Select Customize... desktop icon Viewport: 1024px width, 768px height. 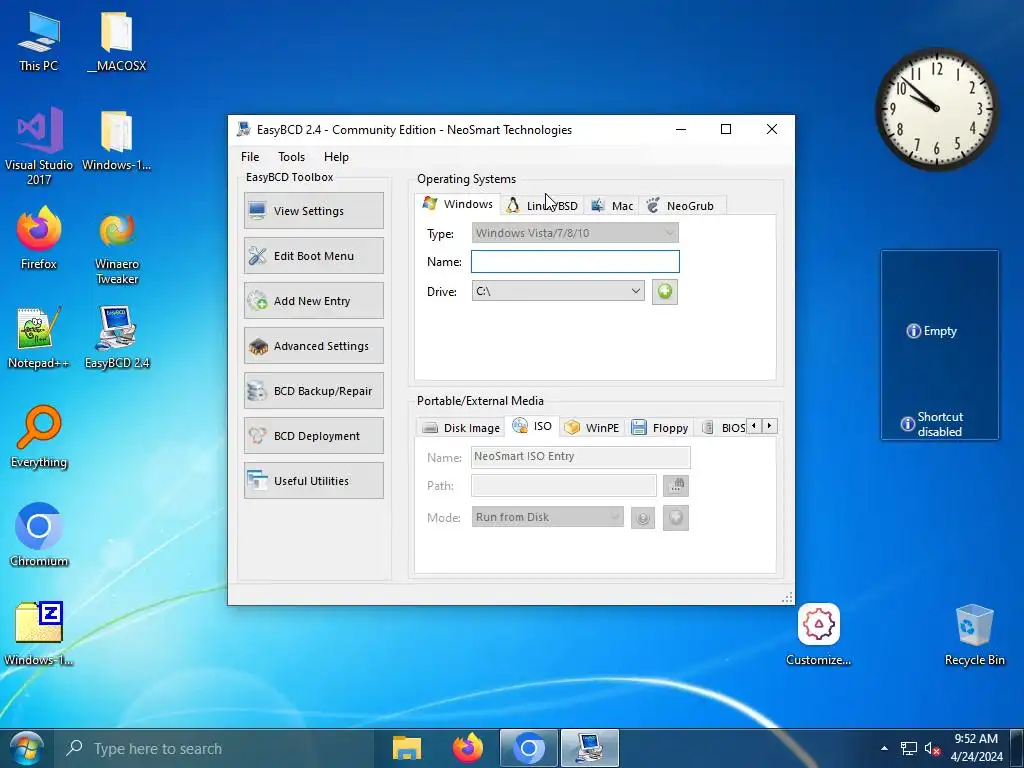pos(818,634)
